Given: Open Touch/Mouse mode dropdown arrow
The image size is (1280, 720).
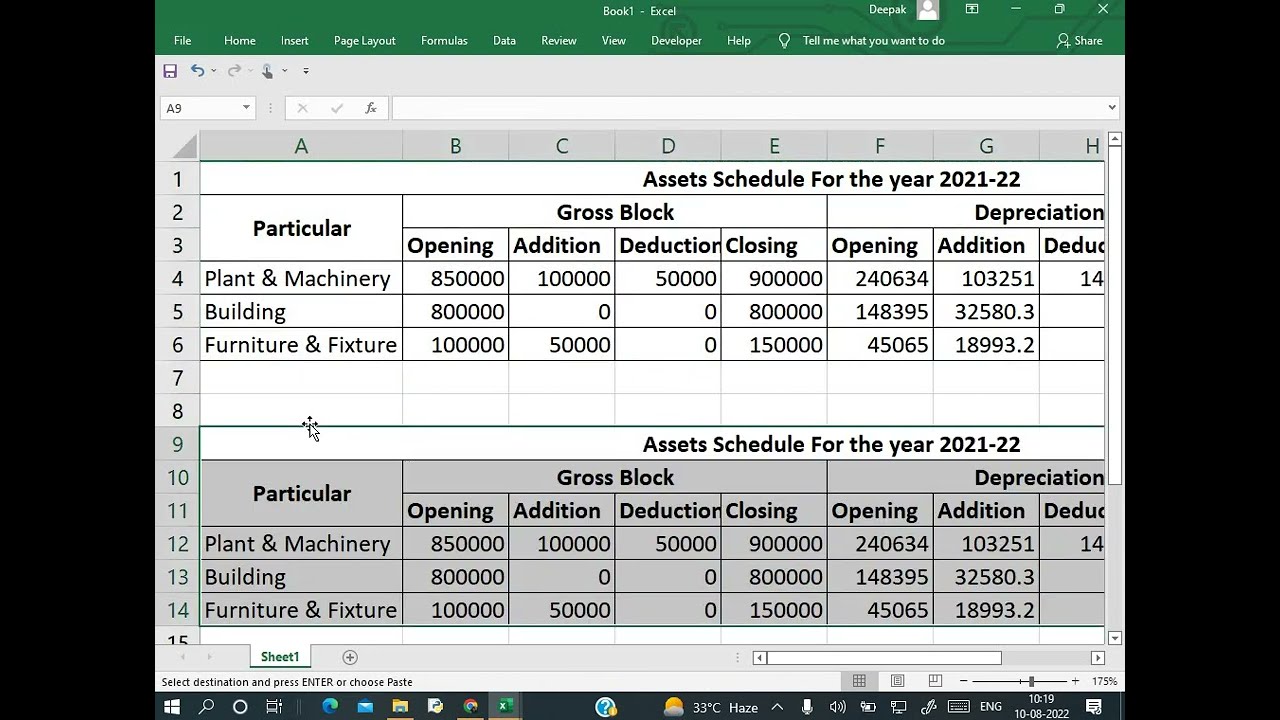Looking at the screenshot, I should 284,71.
